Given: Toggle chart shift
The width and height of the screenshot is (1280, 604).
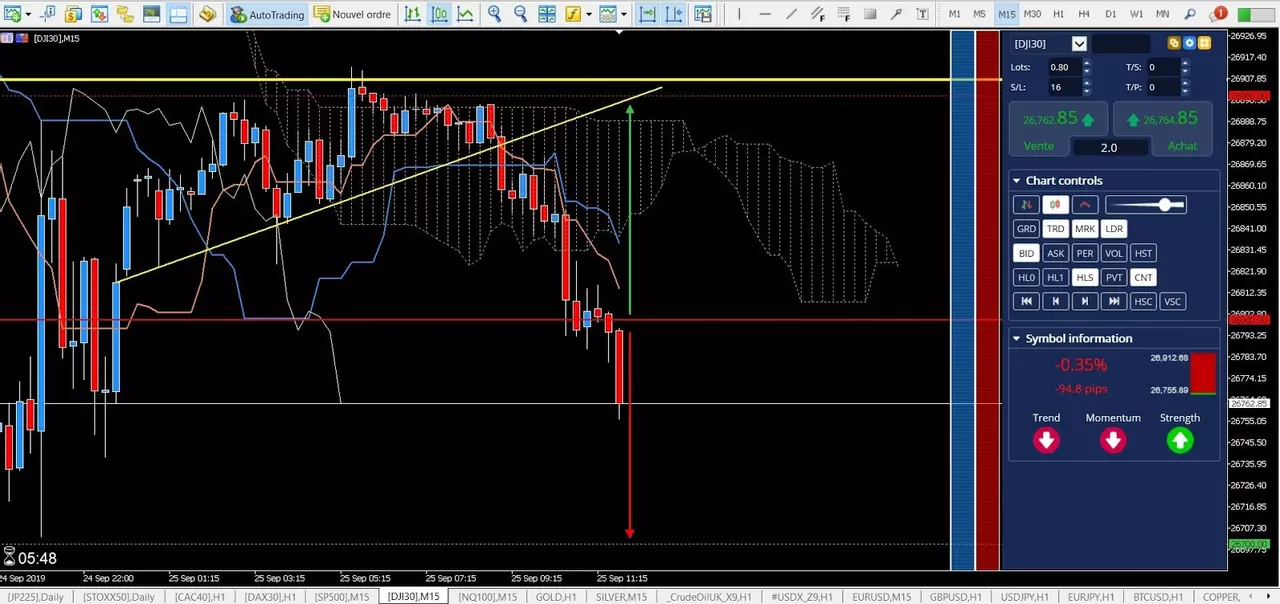Looking at the screenshot, I should click(x=674, y=14).
